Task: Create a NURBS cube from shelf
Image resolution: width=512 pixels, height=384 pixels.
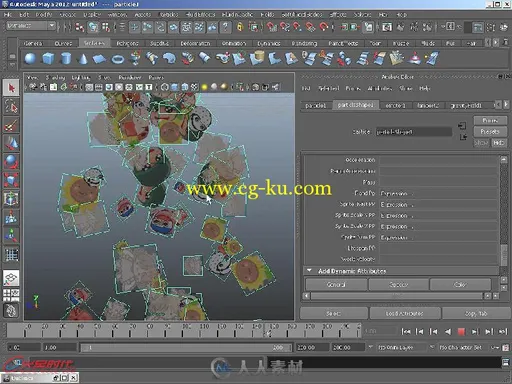Action: point(48,59)
